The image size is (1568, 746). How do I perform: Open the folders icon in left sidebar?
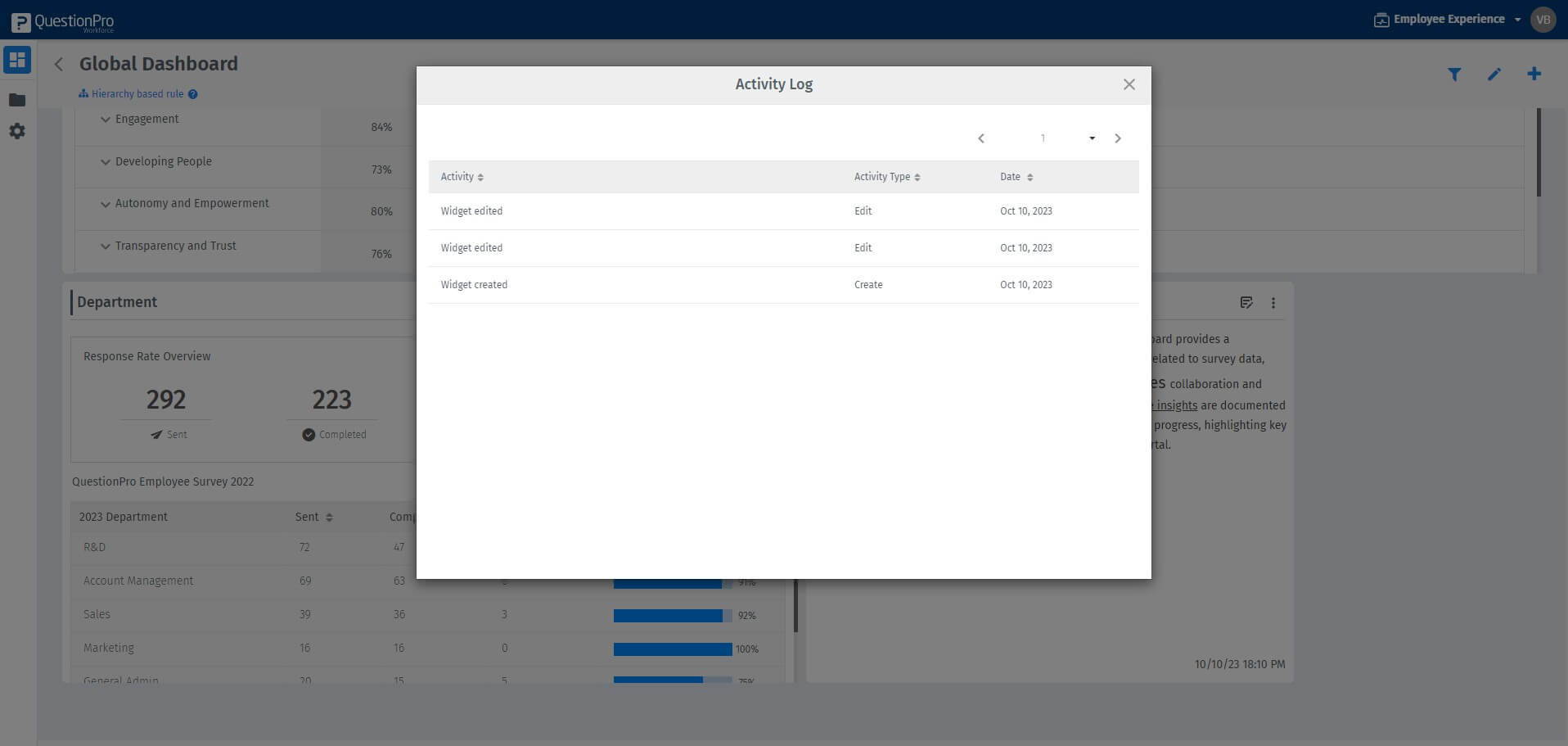point(16,100)
